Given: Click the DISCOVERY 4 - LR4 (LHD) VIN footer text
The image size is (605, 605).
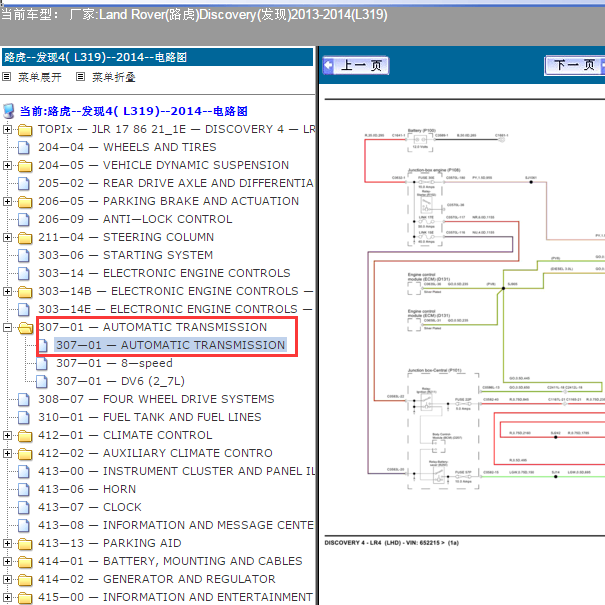Looking at the screenshot, I should point(392,543).
